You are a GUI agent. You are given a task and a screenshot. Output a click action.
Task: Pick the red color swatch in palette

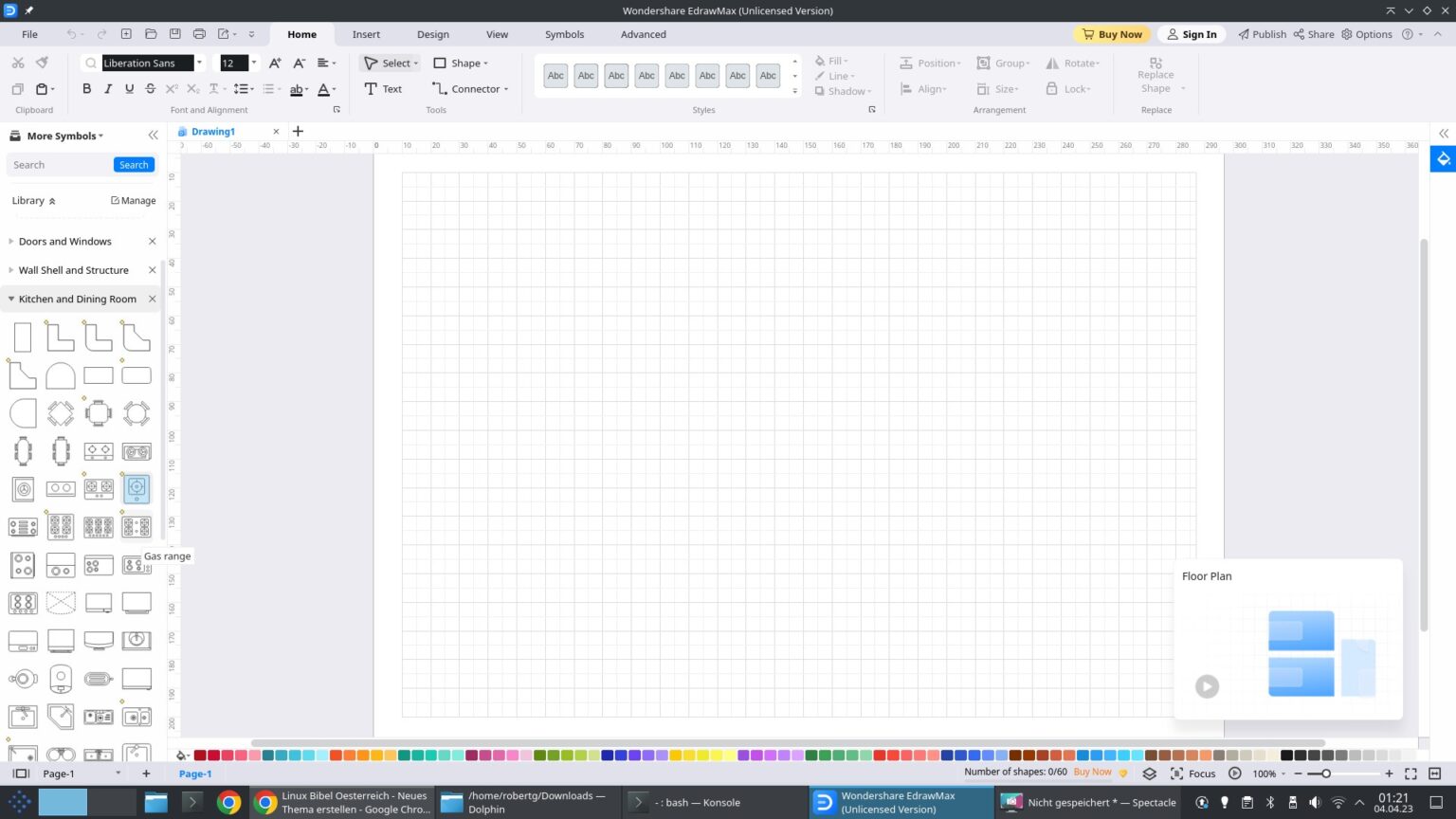coord(200,755)
